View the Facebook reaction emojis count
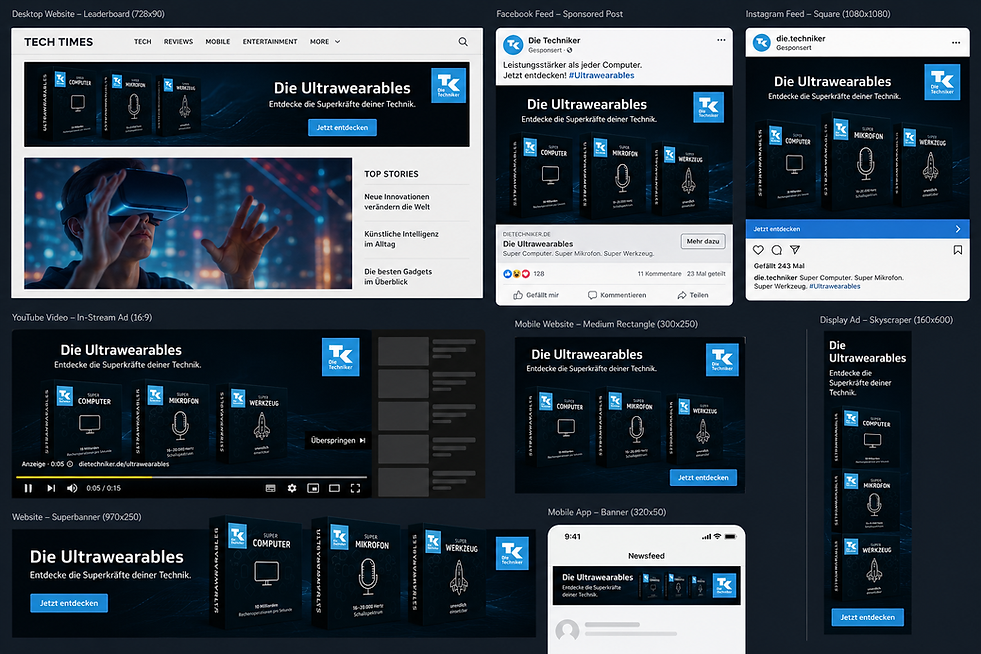981x654 pixels. coord(524,273)
